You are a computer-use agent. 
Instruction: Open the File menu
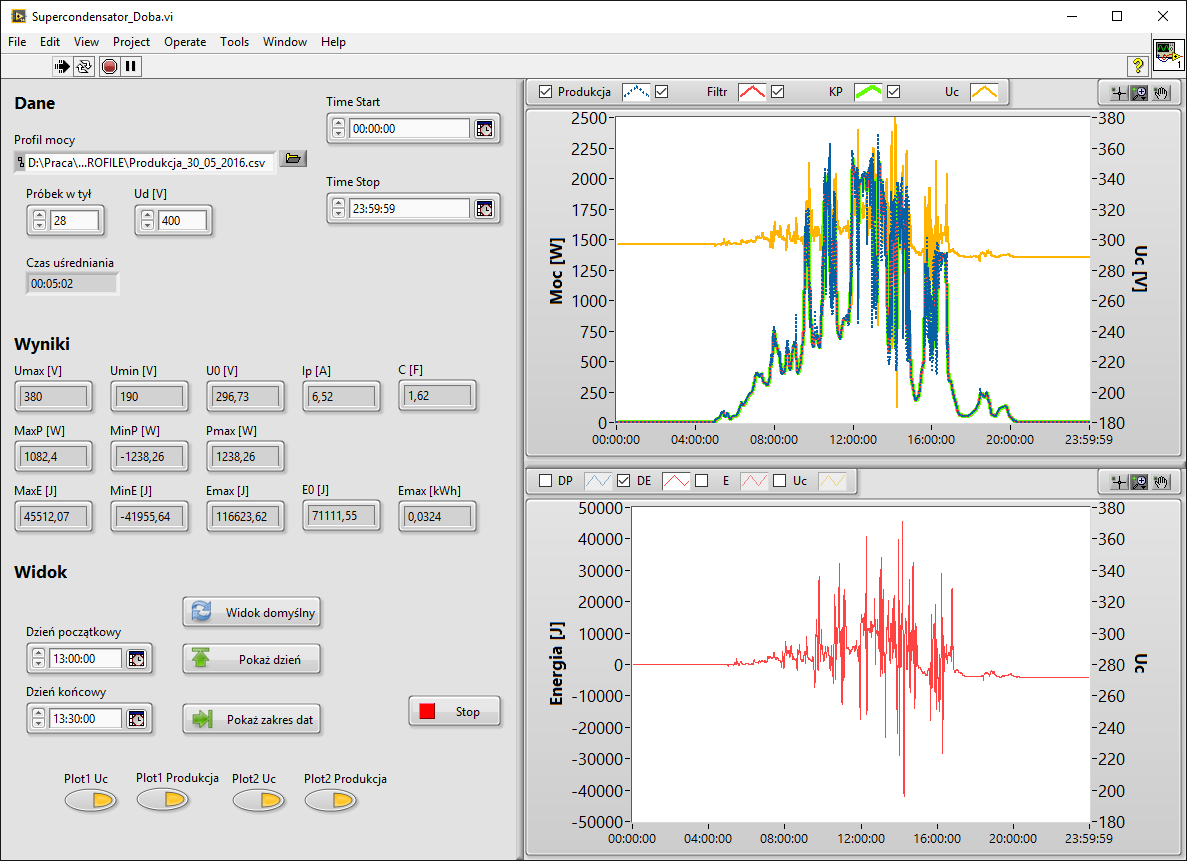pyautogui.click(x=17, y=42)
